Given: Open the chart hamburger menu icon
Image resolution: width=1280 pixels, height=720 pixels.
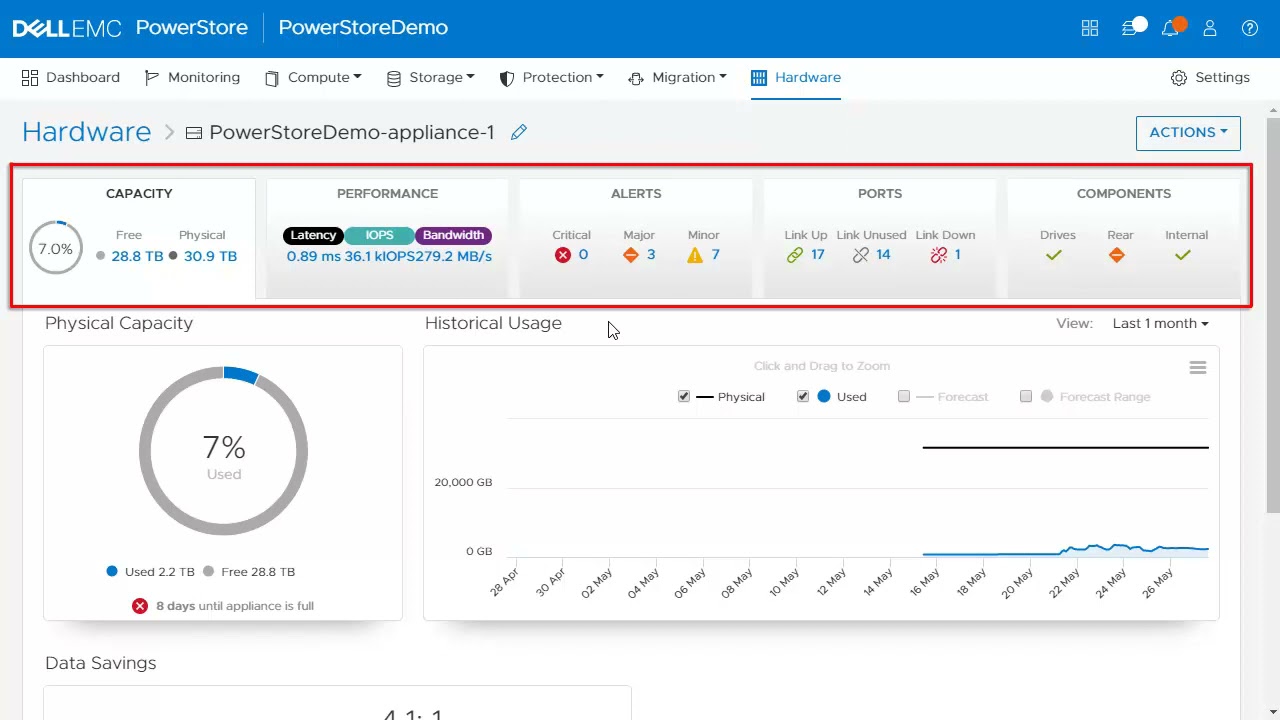Looking at the screenshot, I should click(x=1198, y=368).
